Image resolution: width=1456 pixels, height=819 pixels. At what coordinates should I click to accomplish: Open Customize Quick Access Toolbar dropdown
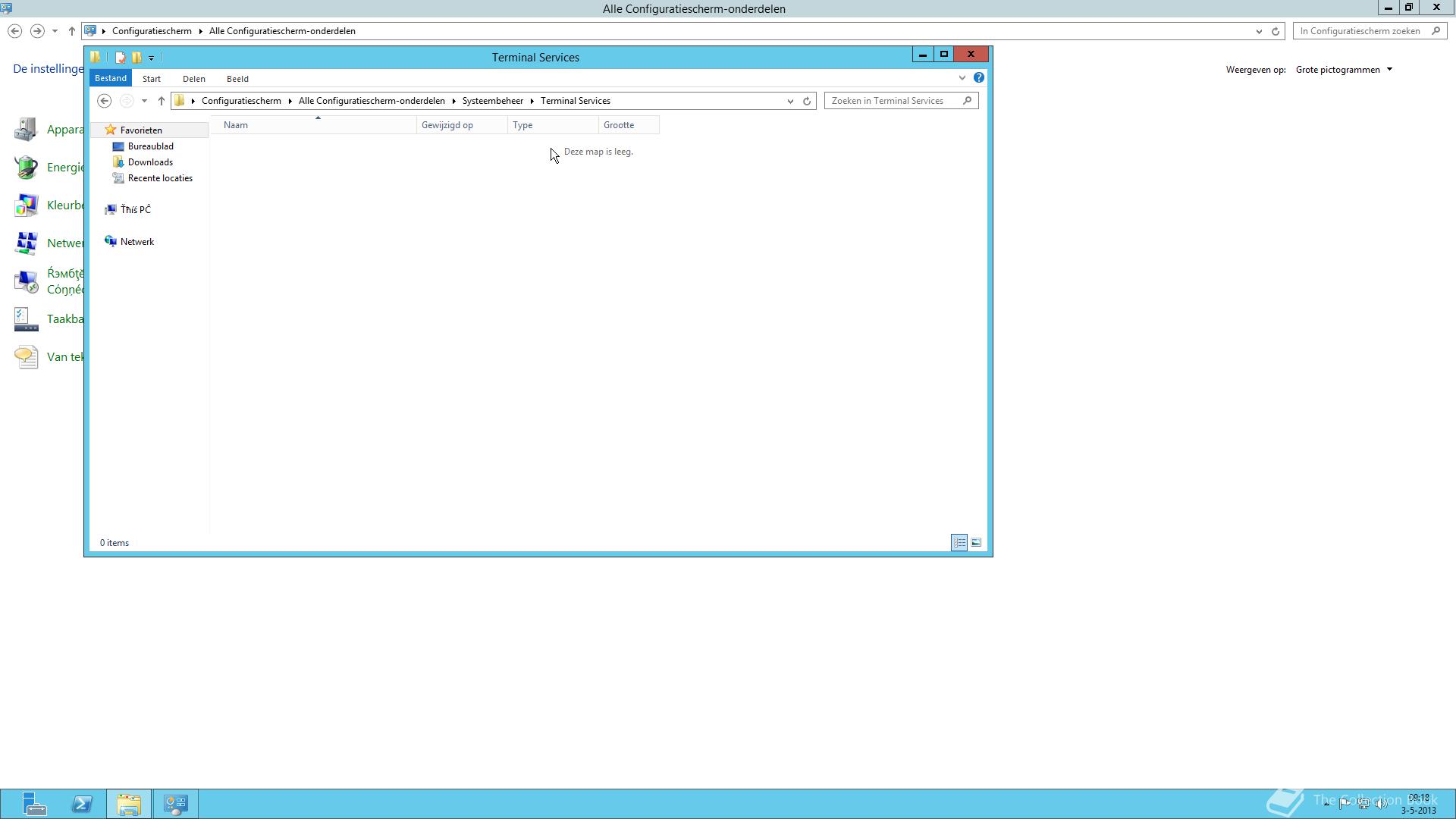click(151, 58)
